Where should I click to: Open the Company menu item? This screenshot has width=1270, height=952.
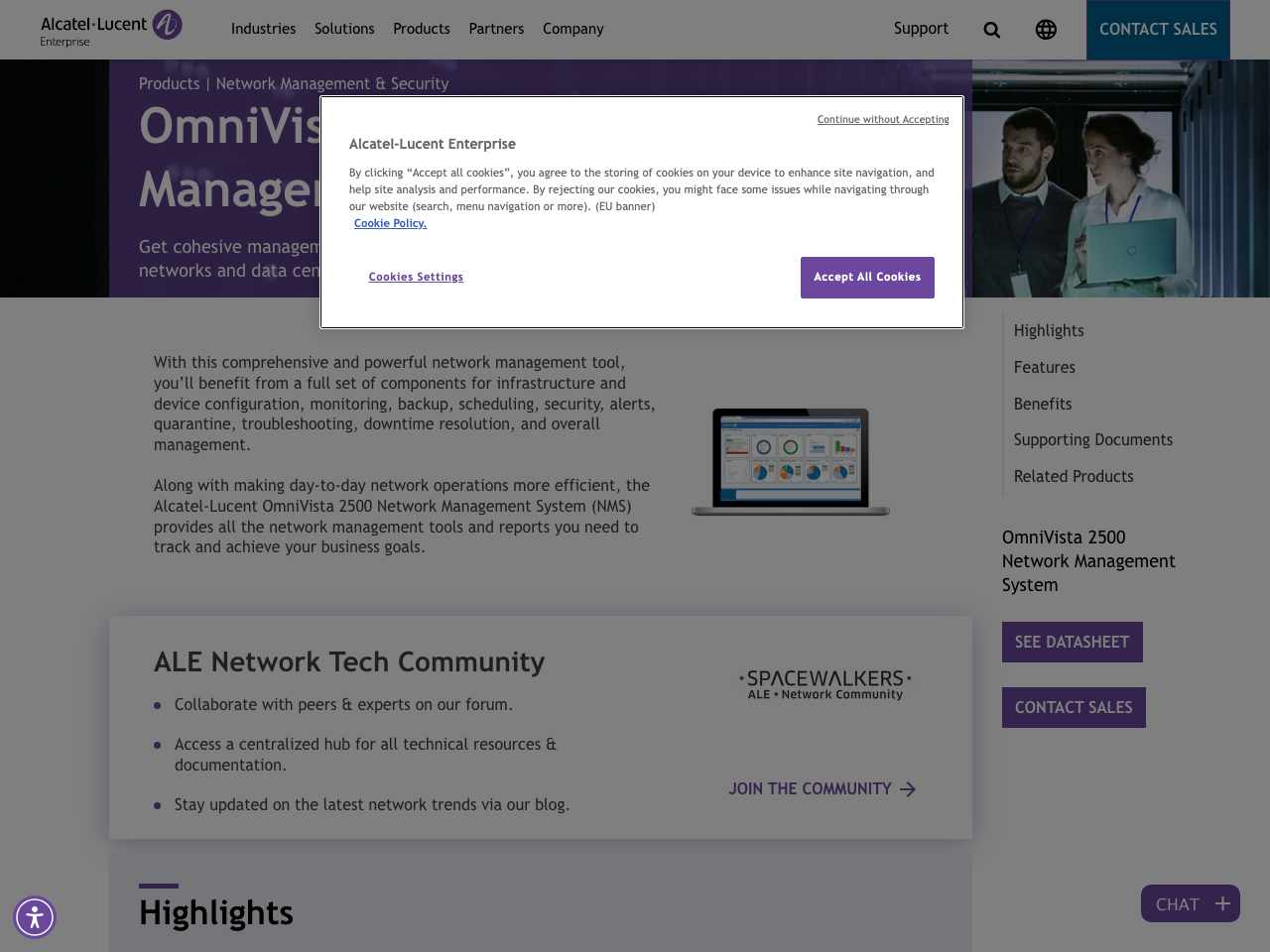571,27
